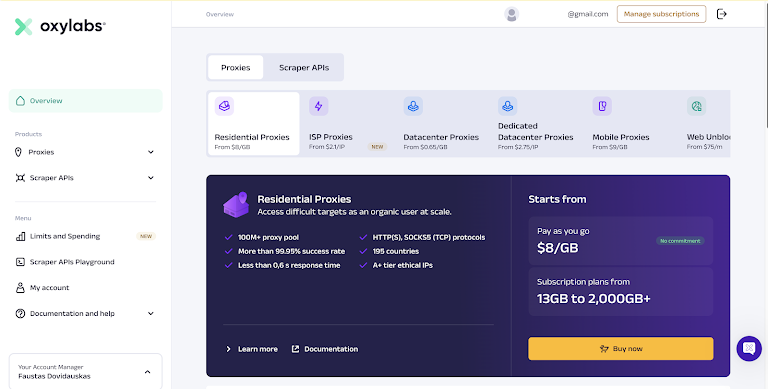The width and height of the screenshot is (768, 389).
Task: Click the Learn more link
Action: [x=258, y=349]
